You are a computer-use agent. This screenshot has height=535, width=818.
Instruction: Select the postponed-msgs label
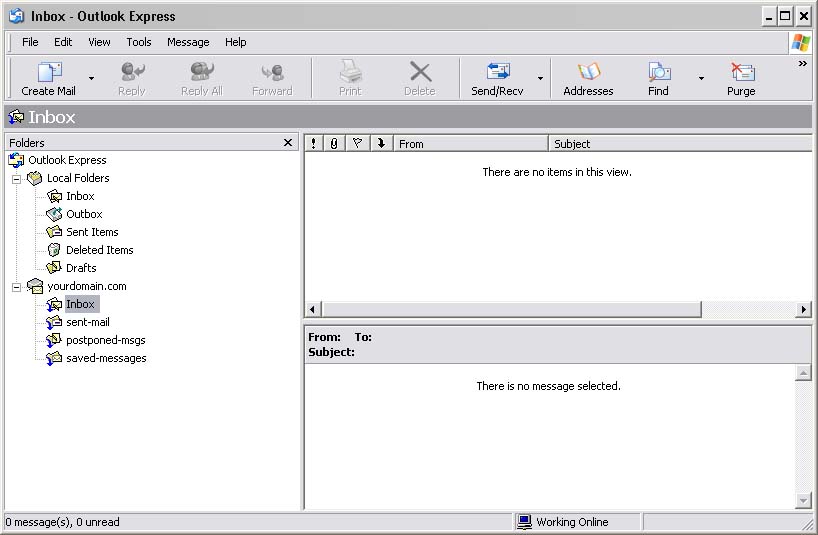[x=106, y=341]
